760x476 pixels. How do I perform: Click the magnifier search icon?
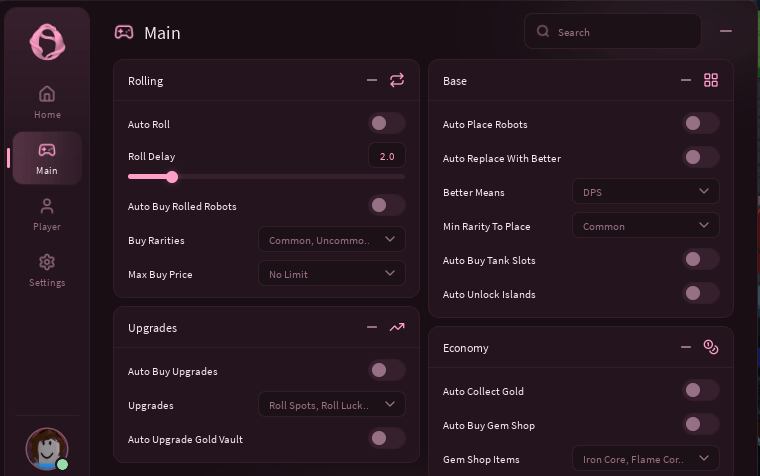coord(543,32)
